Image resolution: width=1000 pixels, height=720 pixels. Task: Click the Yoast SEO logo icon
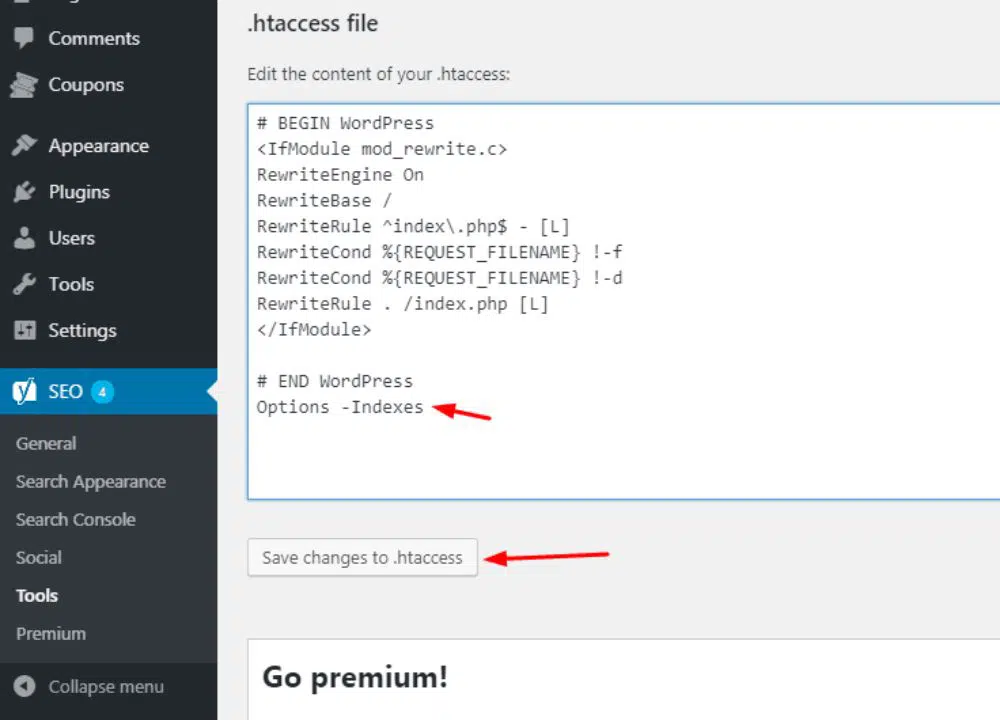pos(24,391)
